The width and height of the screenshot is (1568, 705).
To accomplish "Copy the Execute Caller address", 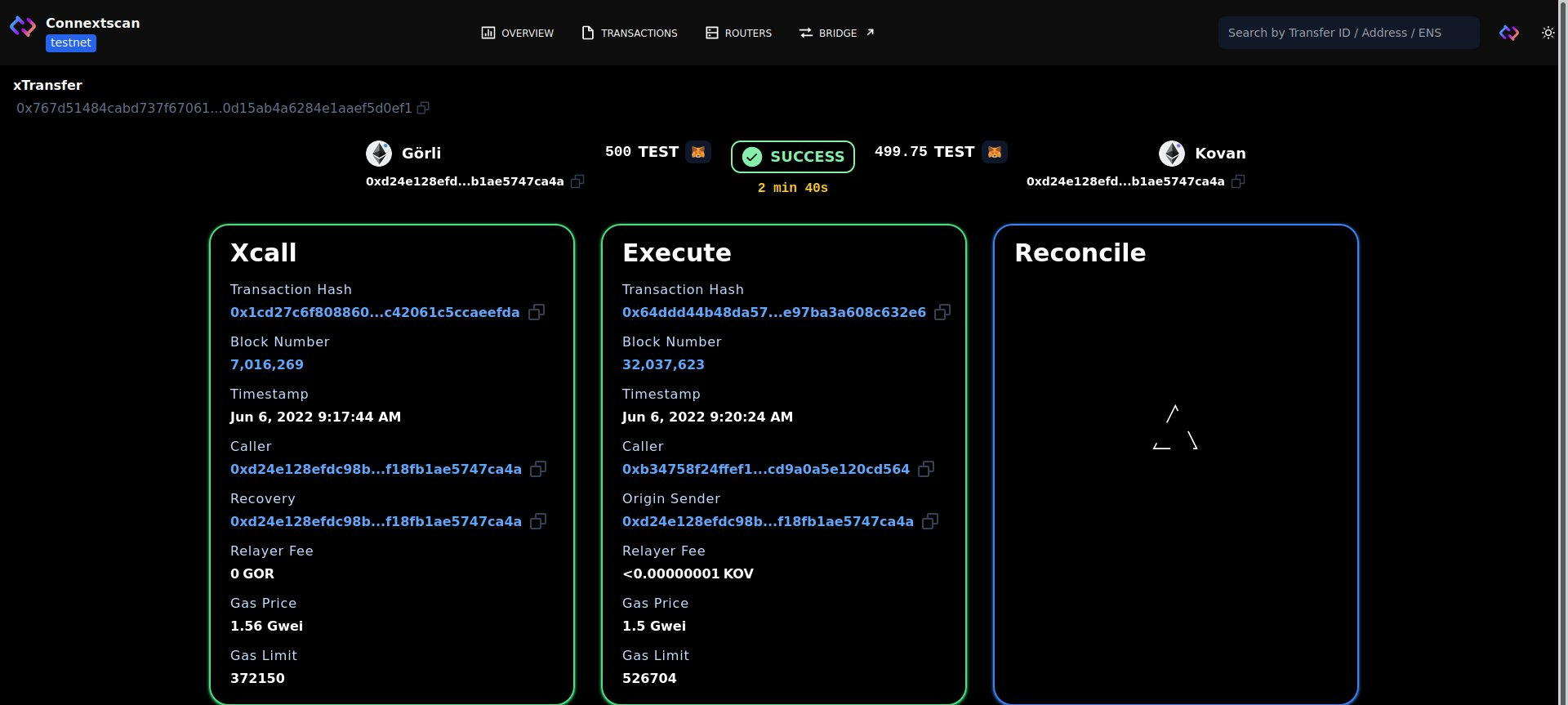I will coord(926,469).
